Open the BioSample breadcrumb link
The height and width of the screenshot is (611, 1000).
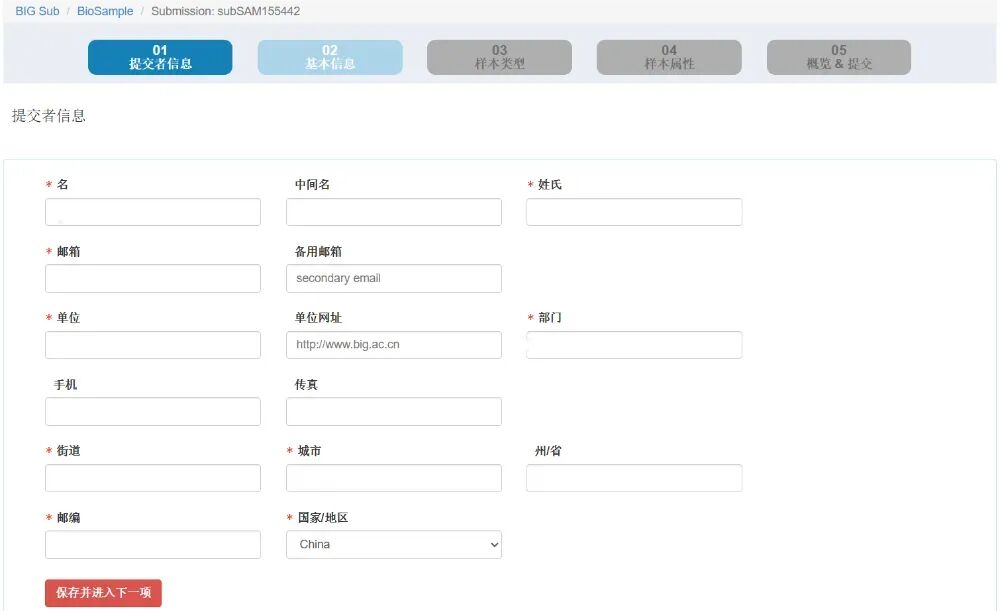pyautogui.click(x=103, y=11)
